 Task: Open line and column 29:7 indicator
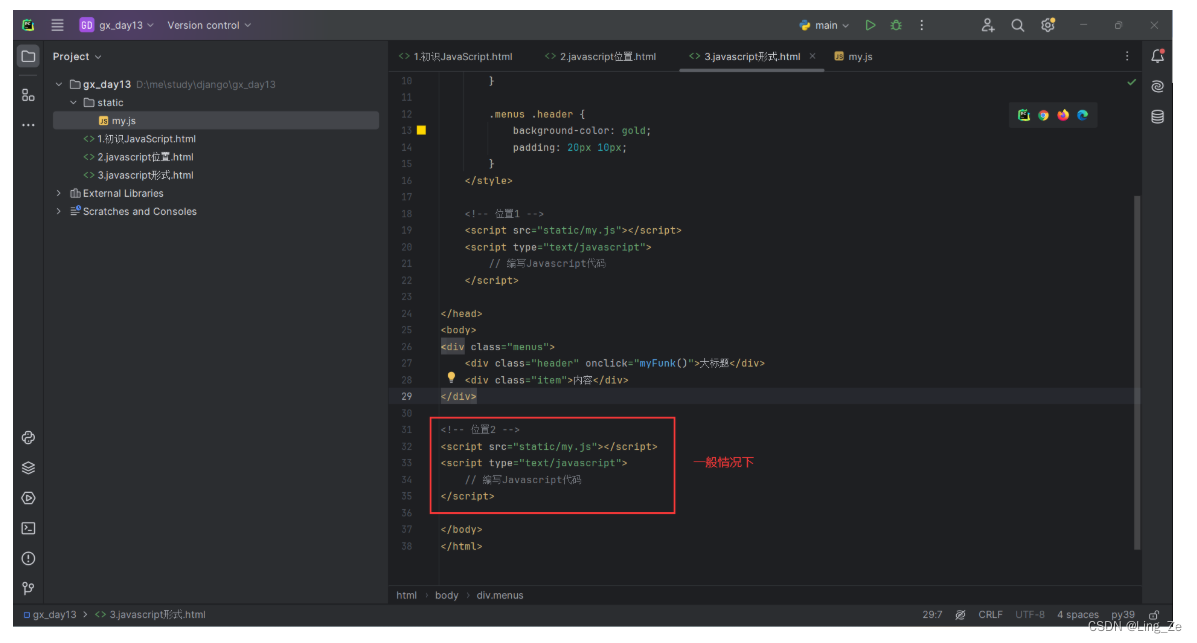coord(932,615)
